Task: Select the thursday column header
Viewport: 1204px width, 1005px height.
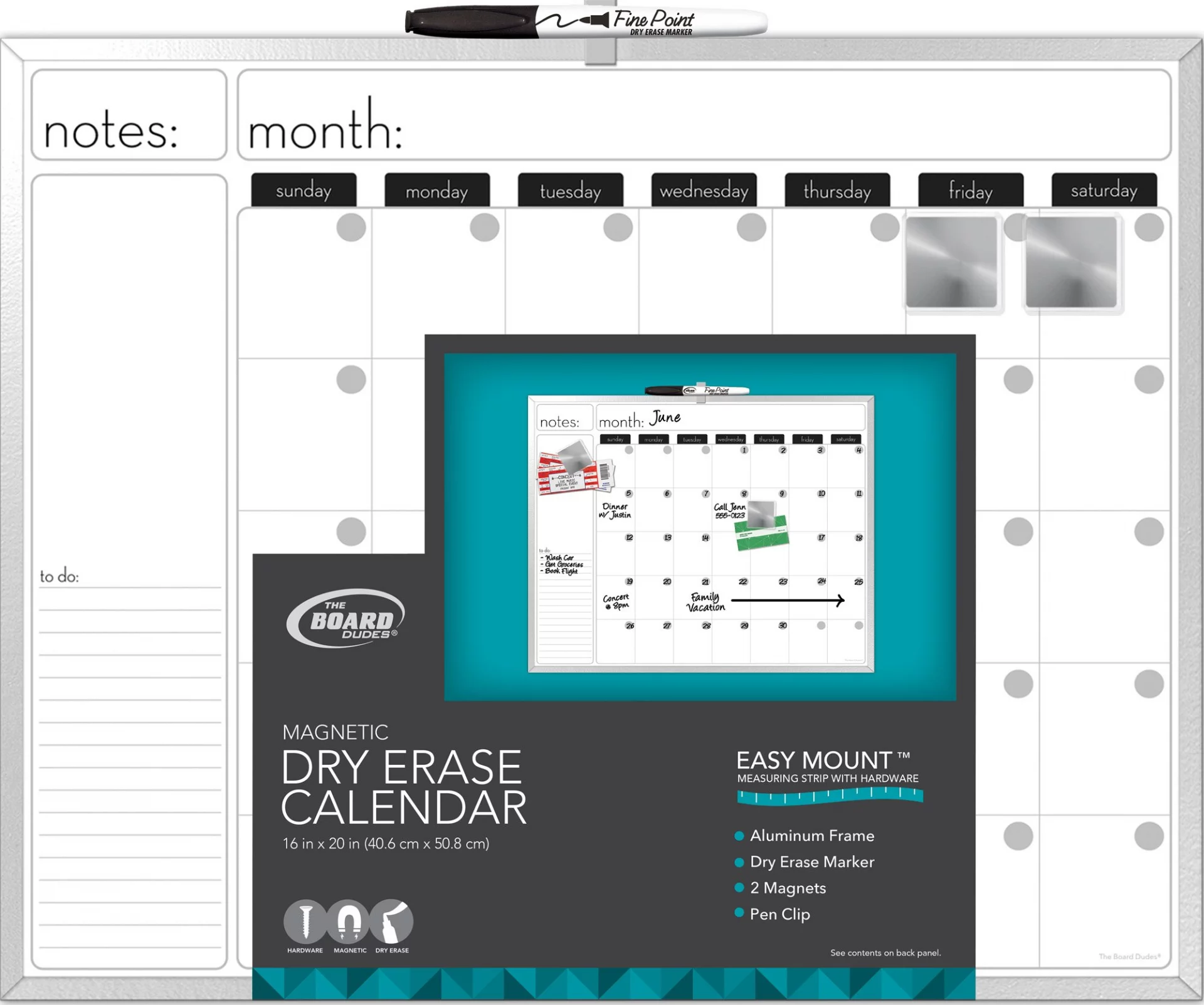Action: coord(838,190)
